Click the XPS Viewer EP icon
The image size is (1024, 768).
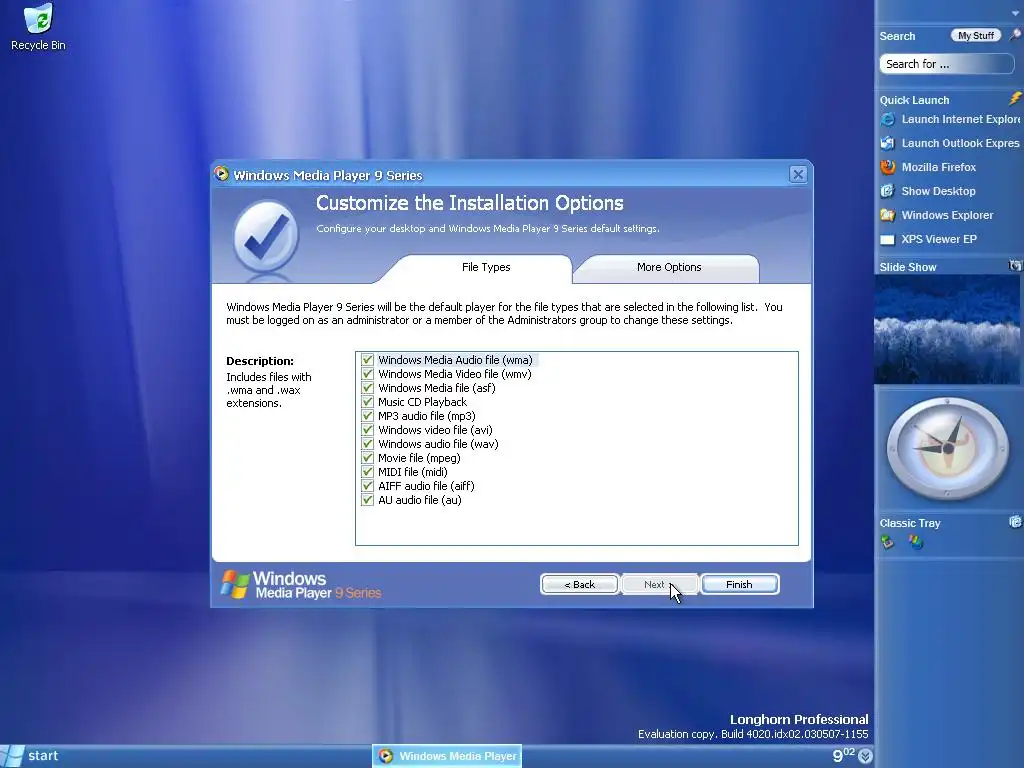click(x=888, y=239)
